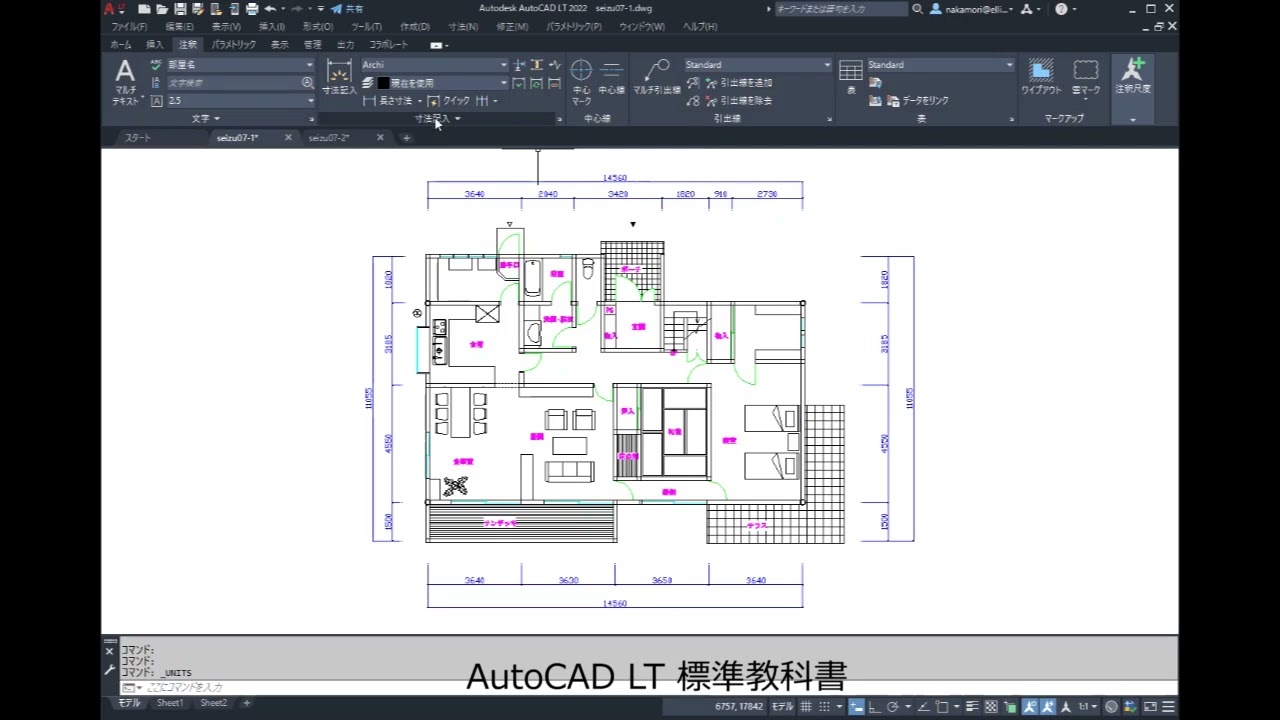Viewport: 1280px width, 720px height.
Task: Switch to the 挿入 ribbon tab
Action: (154, 45)
